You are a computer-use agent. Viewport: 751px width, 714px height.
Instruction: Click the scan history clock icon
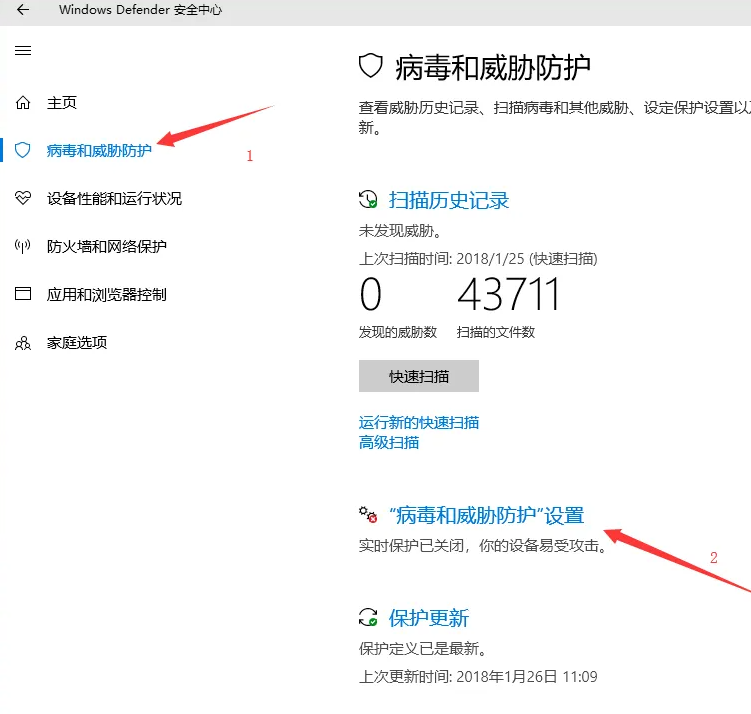coord(368,200)
